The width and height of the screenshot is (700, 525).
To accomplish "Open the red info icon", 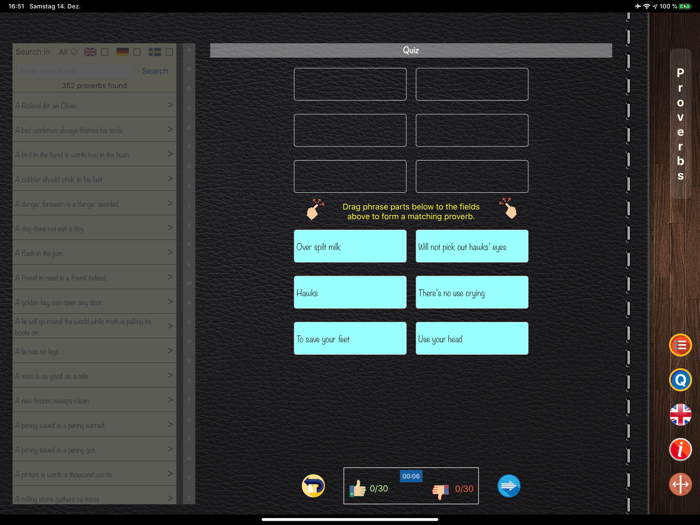I will 680,449.
